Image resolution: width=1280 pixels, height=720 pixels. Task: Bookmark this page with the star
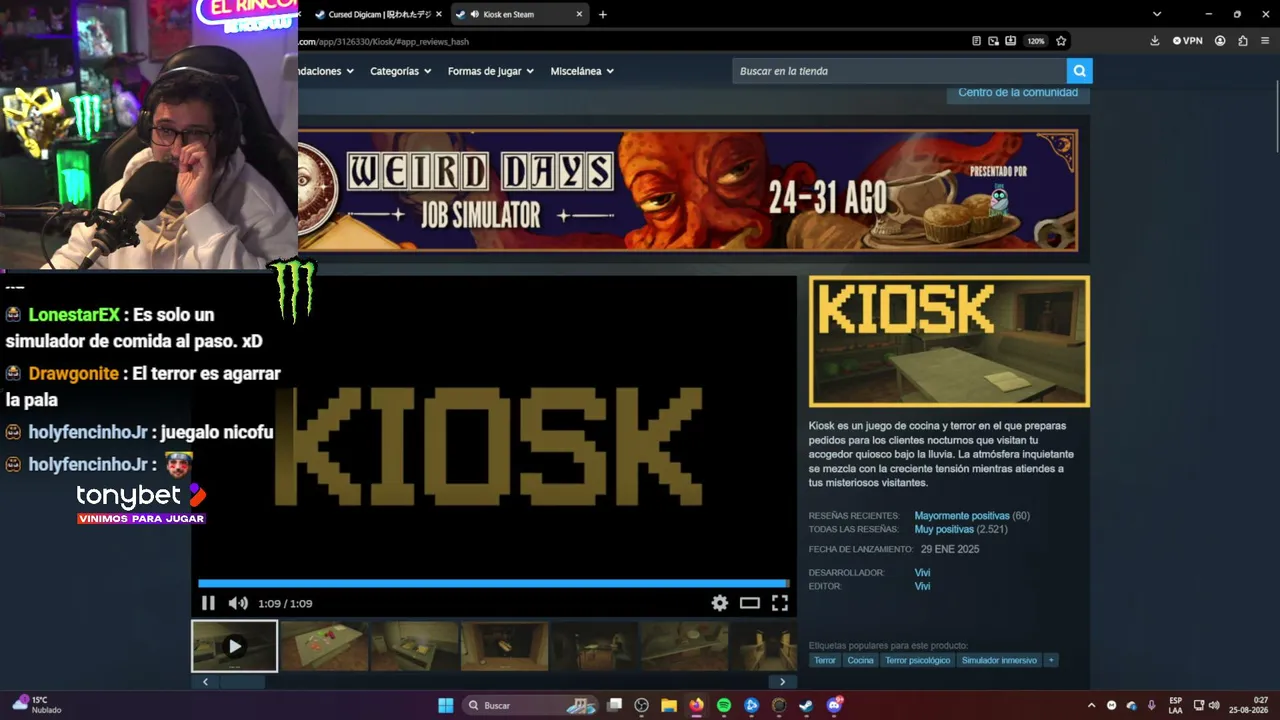click(x=1061, y=41)
